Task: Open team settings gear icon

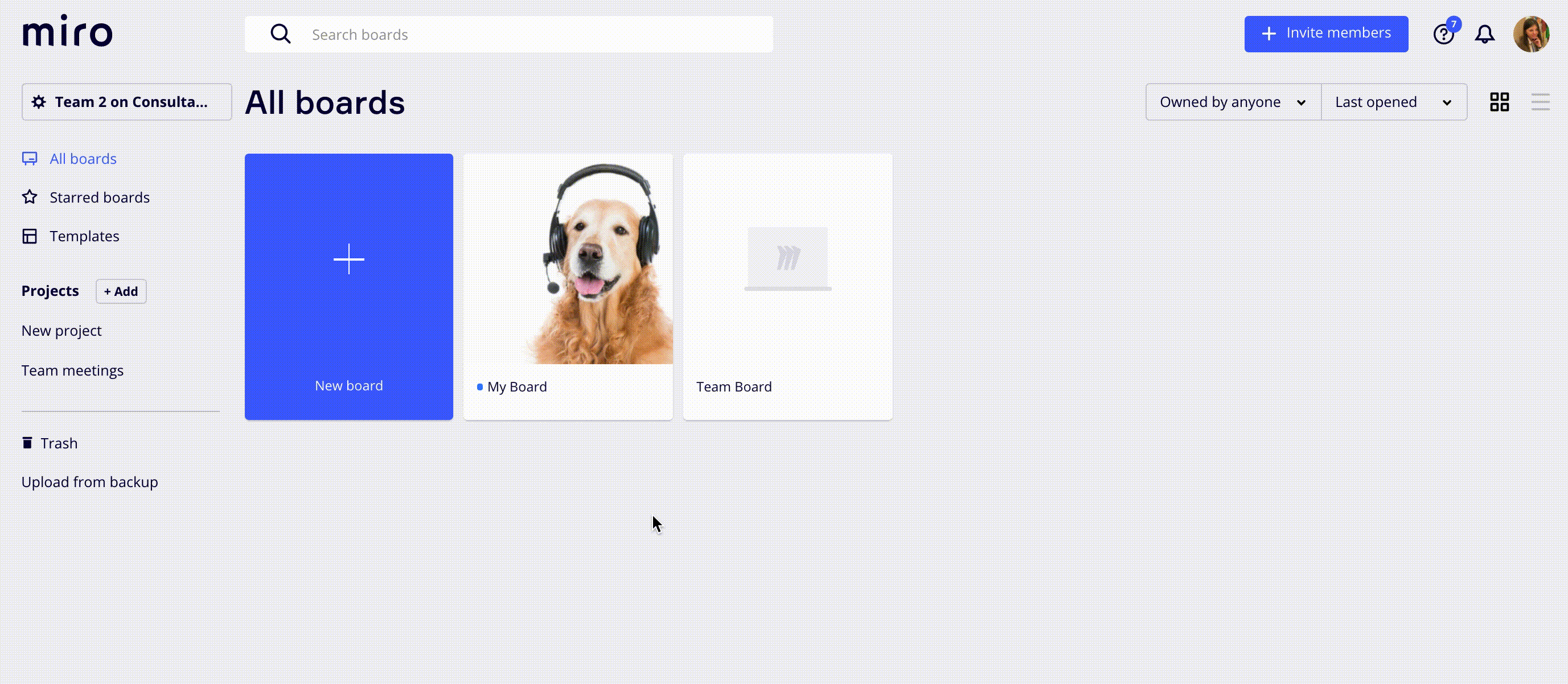Action: tap(39, 102)
